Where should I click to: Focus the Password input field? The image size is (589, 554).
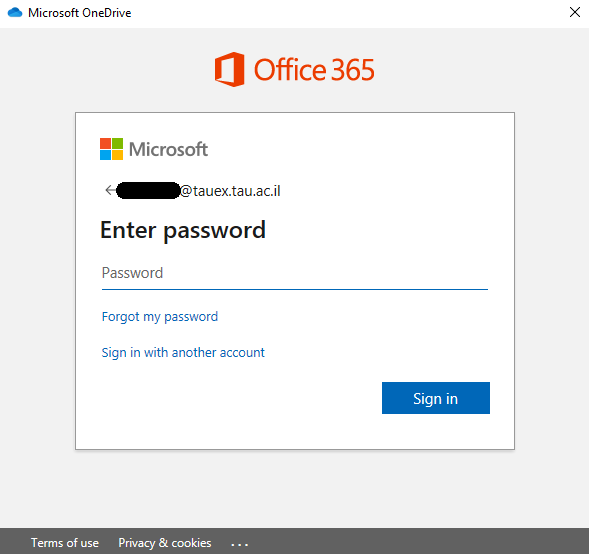coord(294,273)
